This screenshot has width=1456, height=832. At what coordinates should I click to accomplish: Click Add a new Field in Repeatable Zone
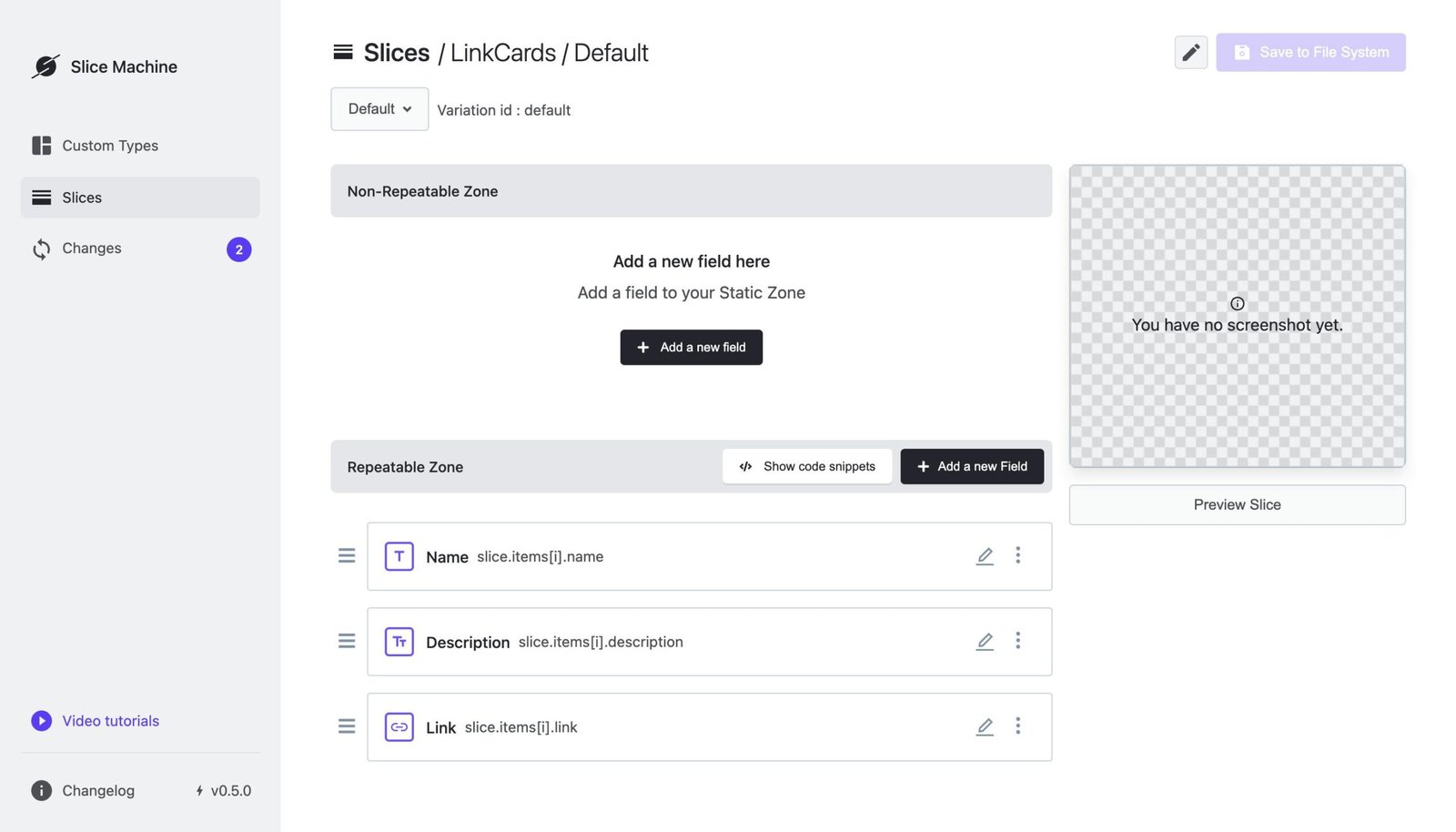pyautogui.click(x=972, y=466)
